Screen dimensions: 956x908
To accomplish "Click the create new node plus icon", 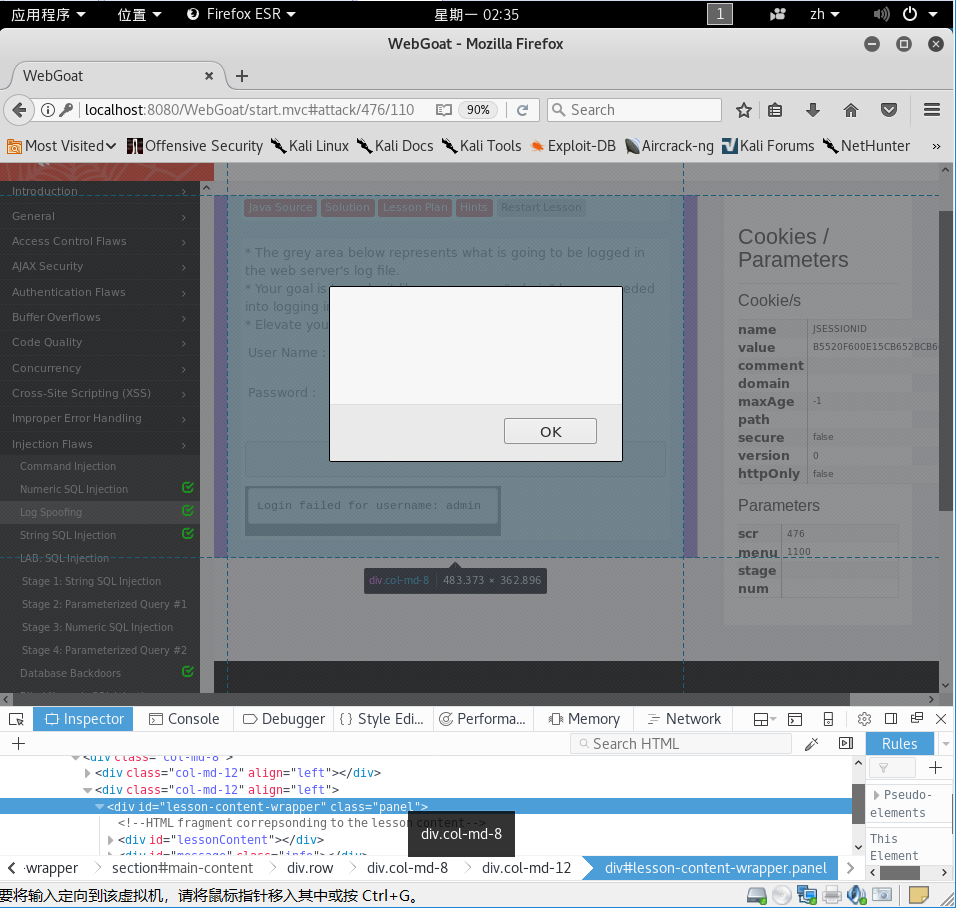I will pos(18,743).
